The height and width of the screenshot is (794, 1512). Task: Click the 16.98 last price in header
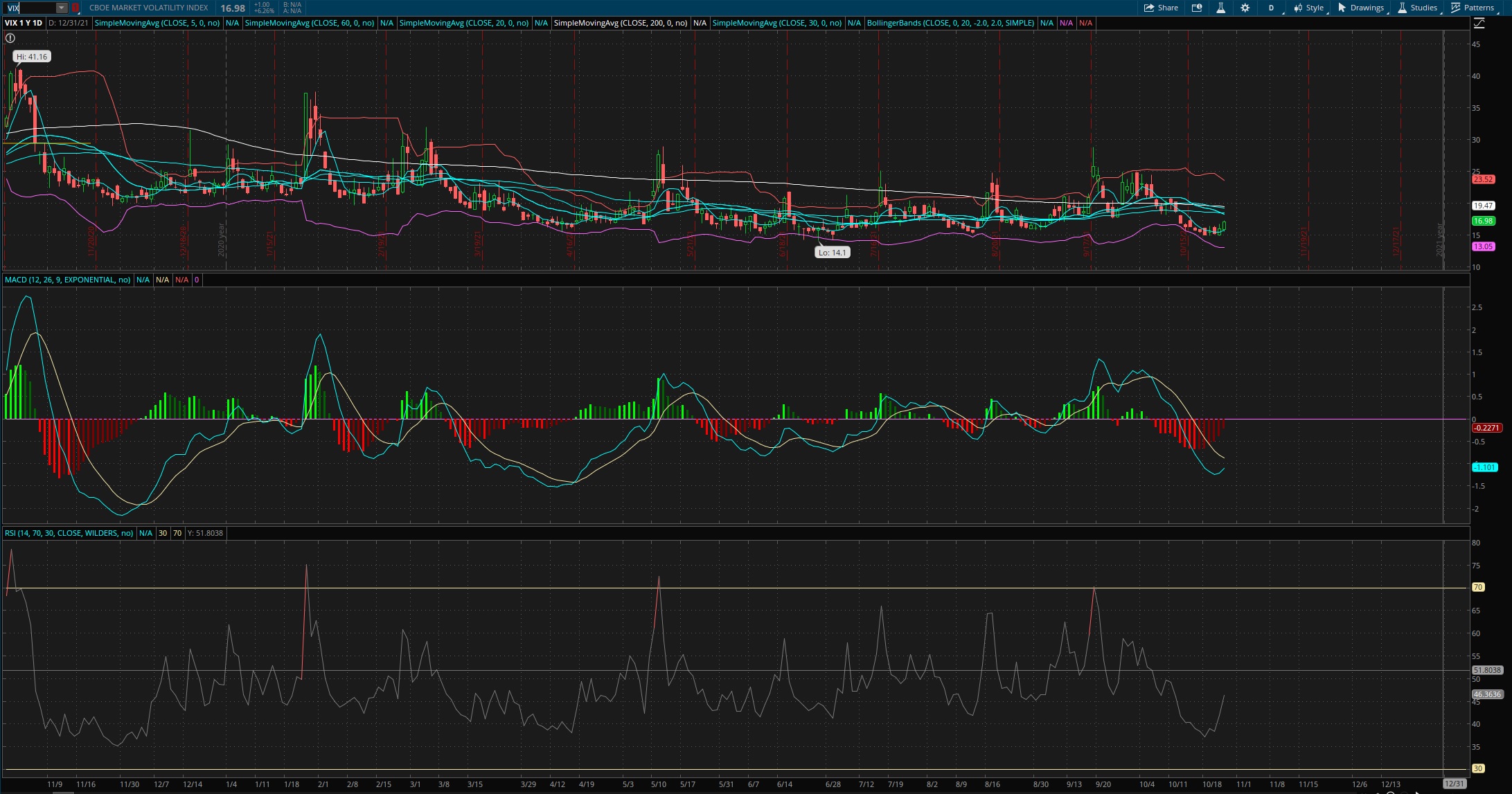233,8
